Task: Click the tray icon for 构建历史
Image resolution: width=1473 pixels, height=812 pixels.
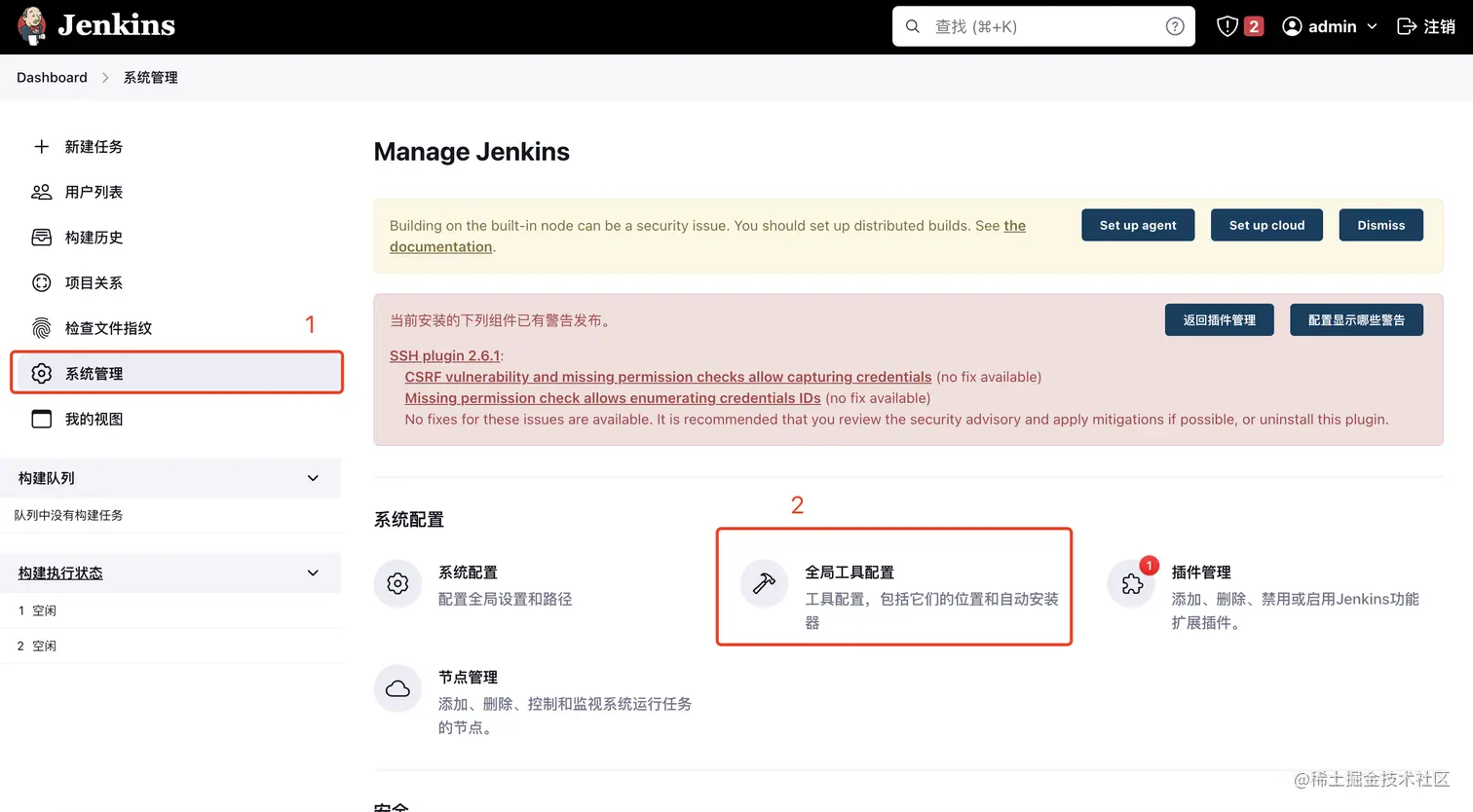Action: [x=41, y=238]
